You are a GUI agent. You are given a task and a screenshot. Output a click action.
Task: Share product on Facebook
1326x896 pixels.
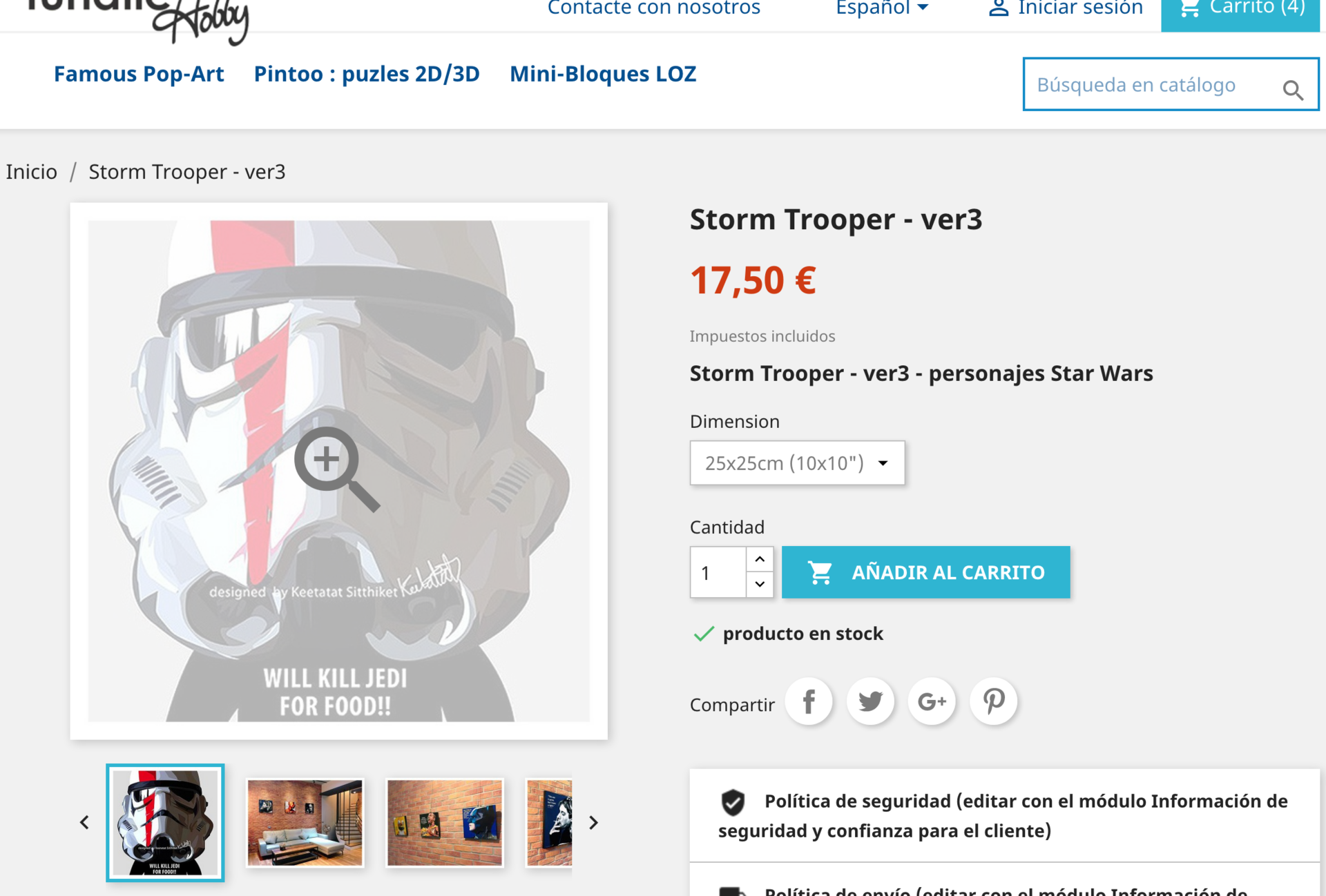point(809,702)
